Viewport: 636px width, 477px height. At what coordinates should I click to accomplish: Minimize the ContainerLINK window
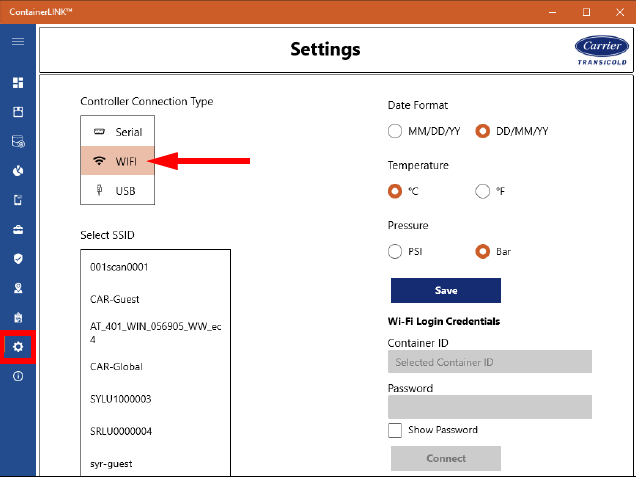tap(552, 12)
